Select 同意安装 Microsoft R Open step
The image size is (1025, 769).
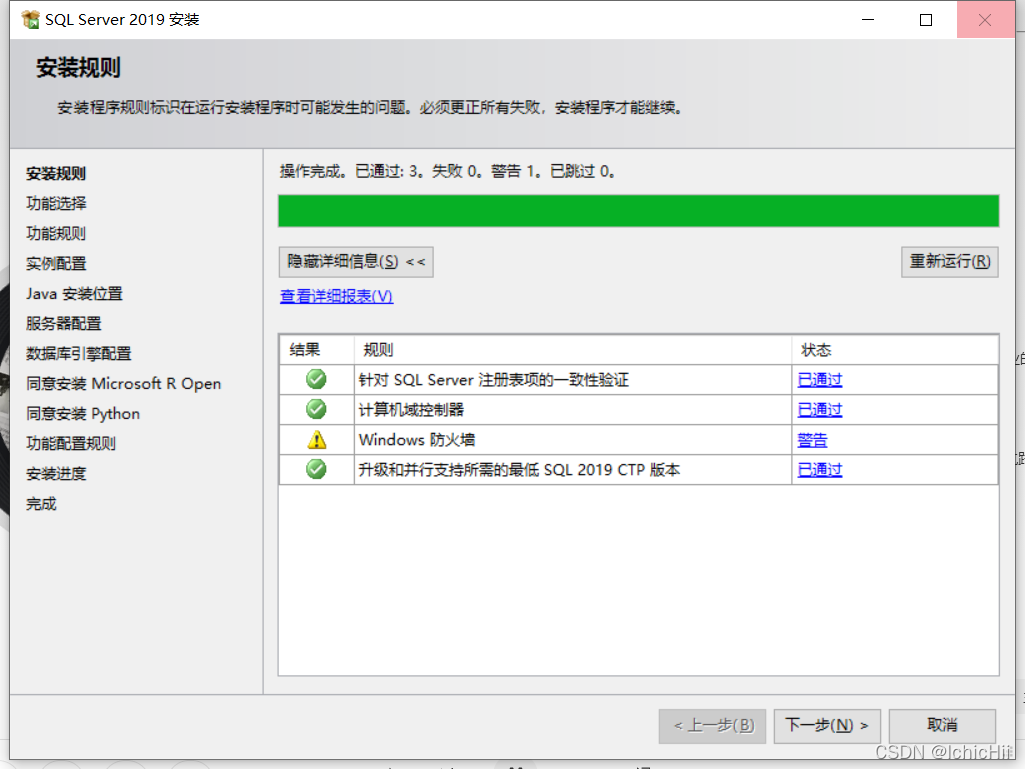124,384
